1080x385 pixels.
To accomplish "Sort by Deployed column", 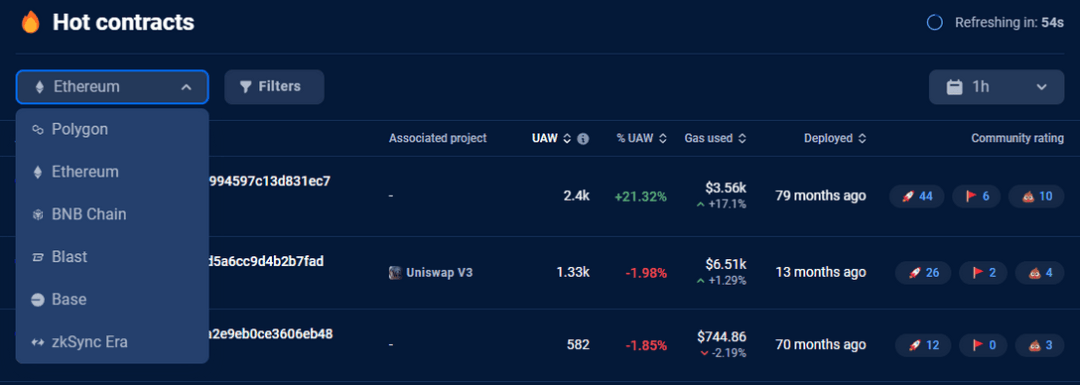I will (835, 138).
